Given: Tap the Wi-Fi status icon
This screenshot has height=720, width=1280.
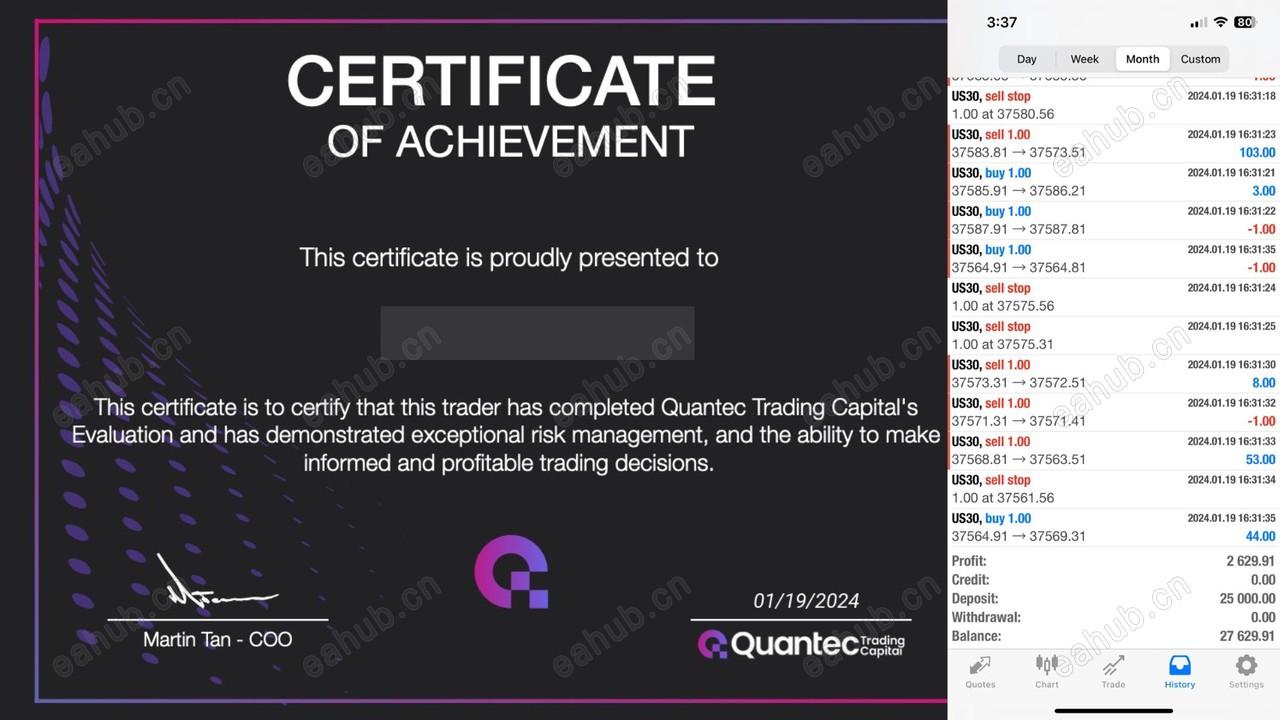Looking at the screenshot, I should tap(1220, 22).
